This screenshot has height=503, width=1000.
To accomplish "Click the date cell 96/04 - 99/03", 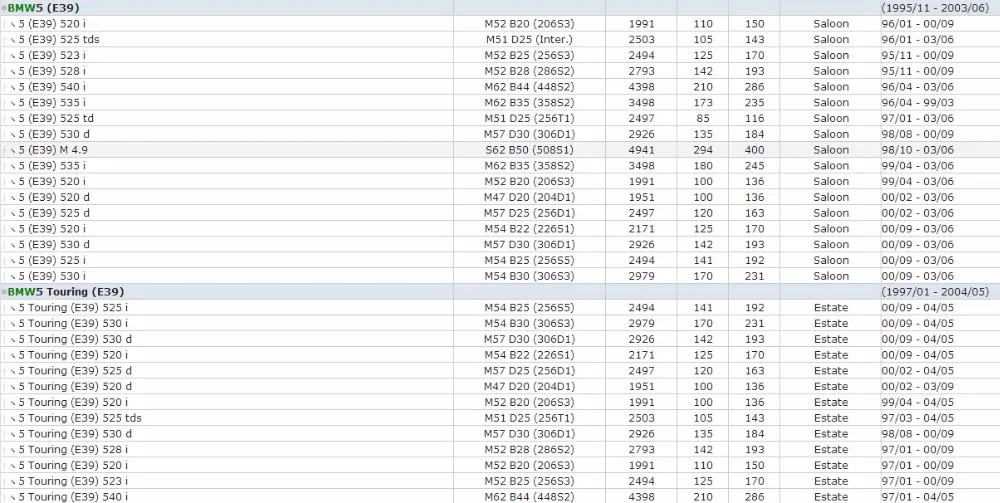I will pos(918,103).
